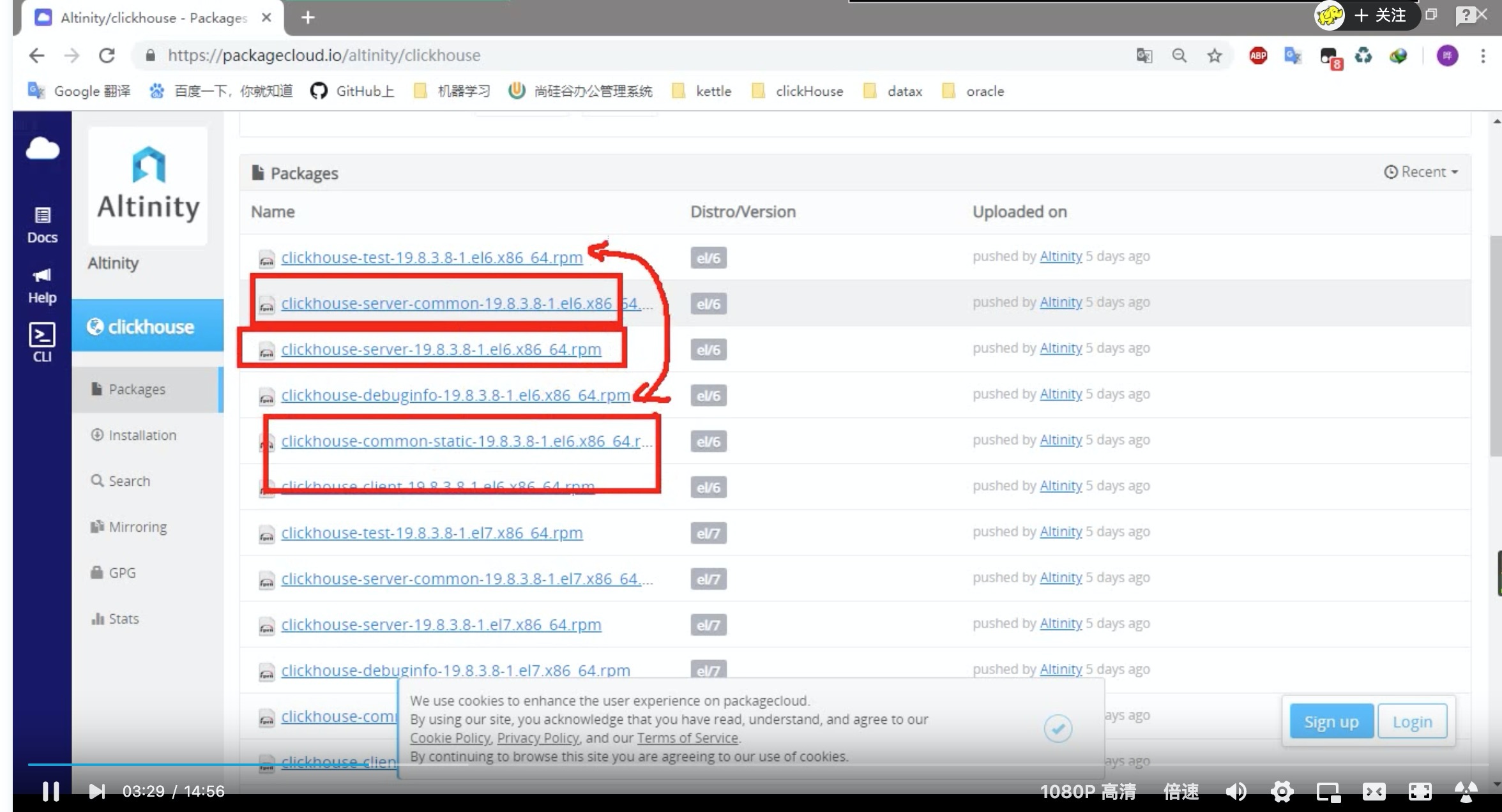1502x812 pixels.
Task: Open clickhouse-debuginfo el7 rpm link
Action: pos(455,670)
